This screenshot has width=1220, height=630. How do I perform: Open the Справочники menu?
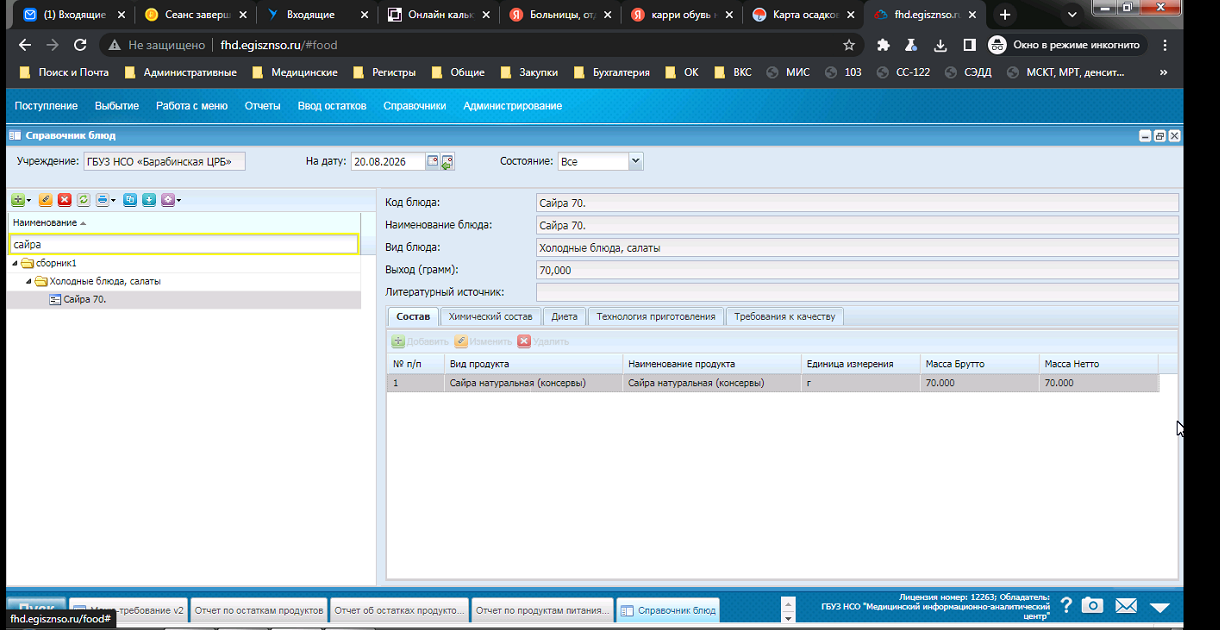[x=414, y=106]
